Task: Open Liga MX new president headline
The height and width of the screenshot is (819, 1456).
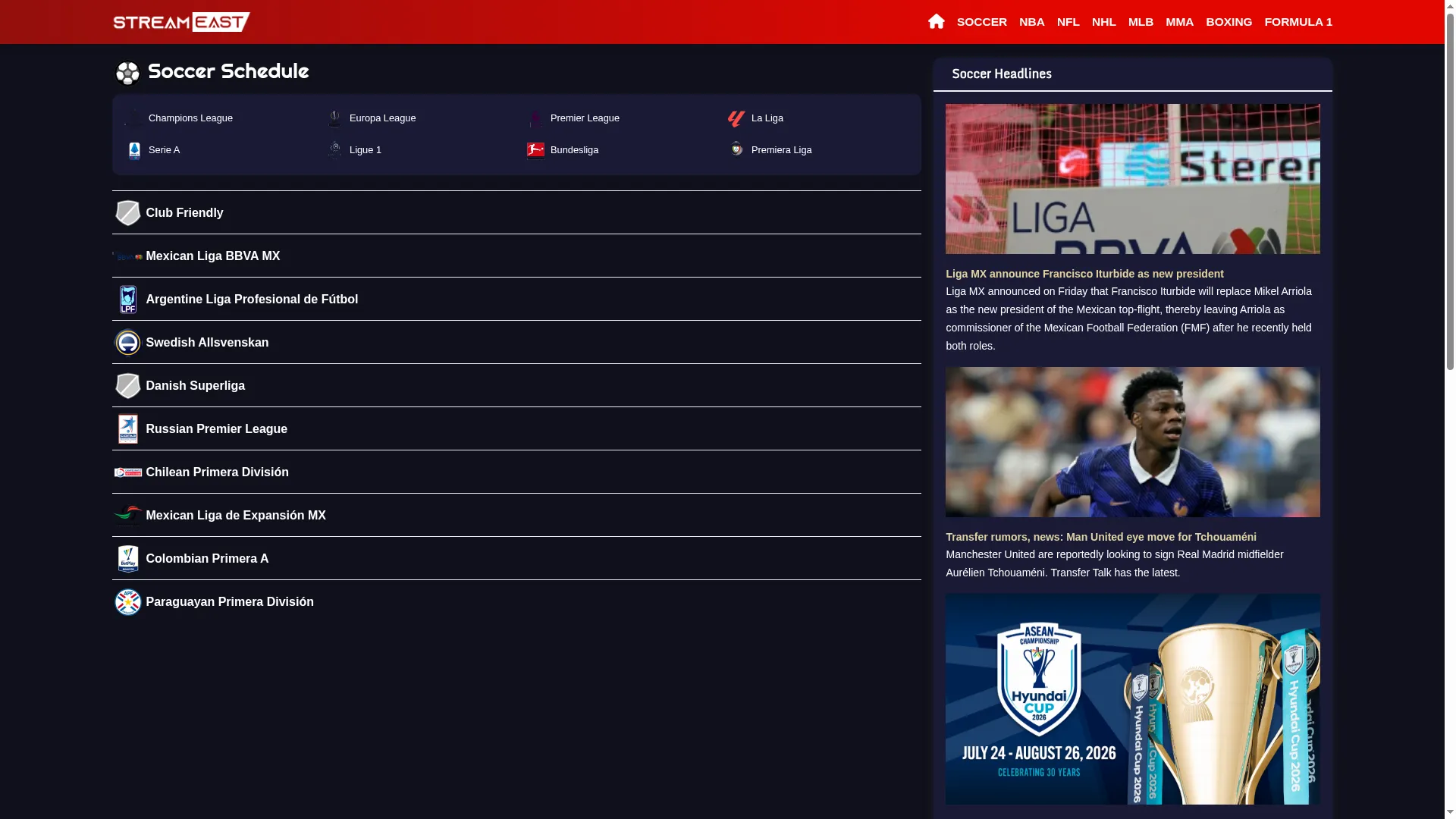Action: [1084, 274]
